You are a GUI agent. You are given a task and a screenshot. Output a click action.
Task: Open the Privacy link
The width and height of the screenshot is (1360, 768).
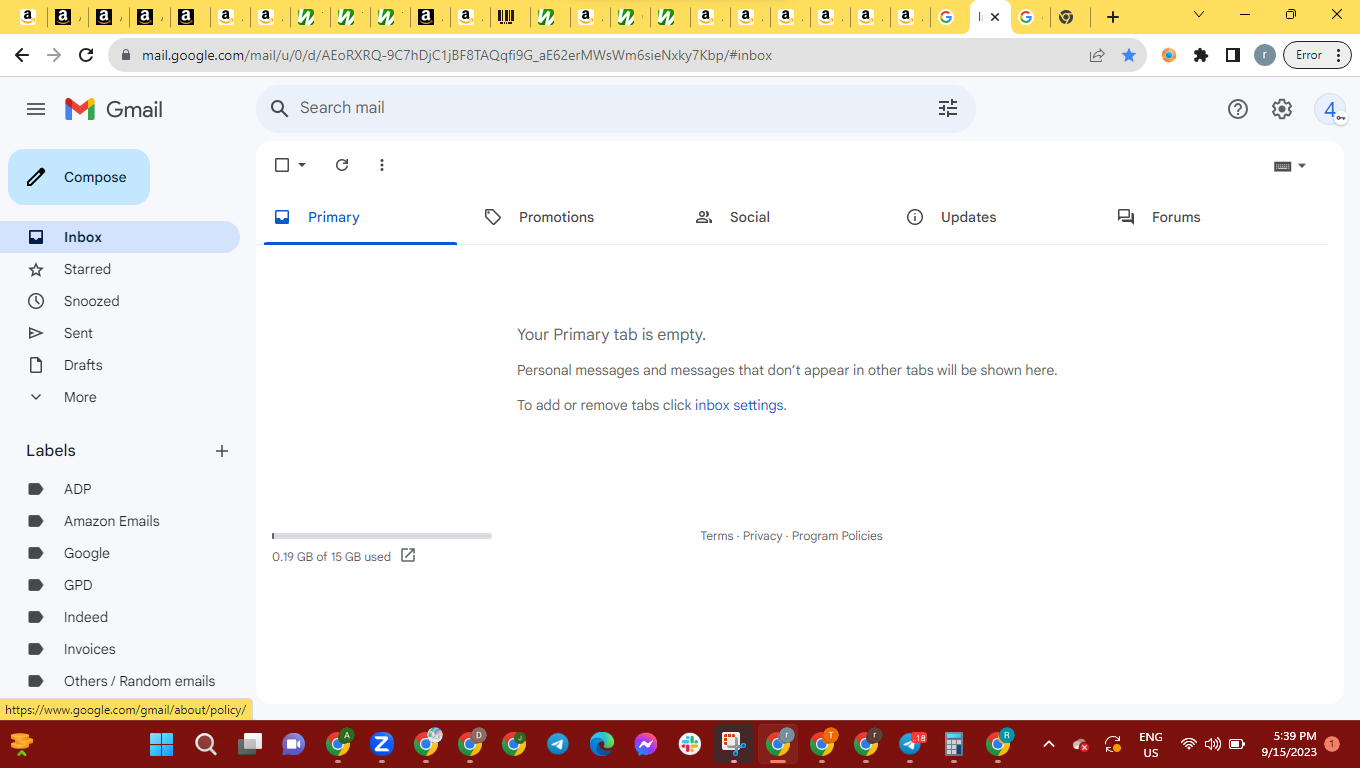(762, 536)
